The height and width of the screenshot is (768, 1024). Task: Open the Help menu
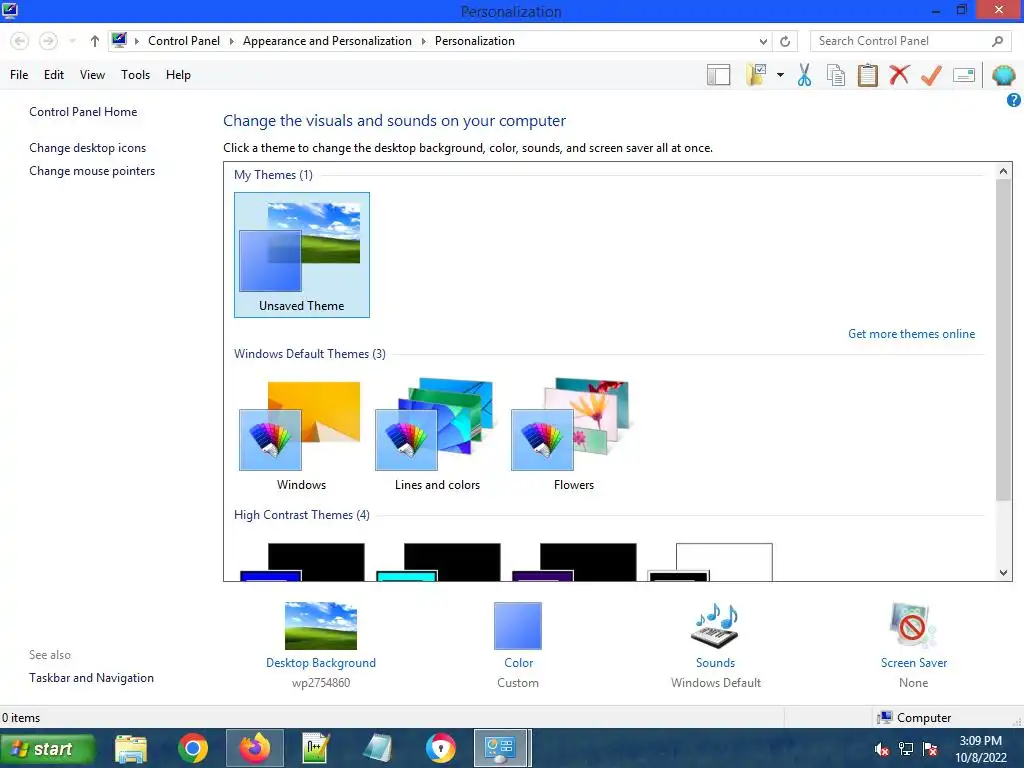click(x=178, y=75)
